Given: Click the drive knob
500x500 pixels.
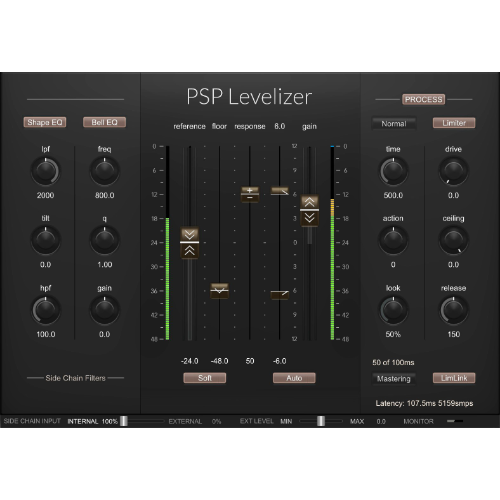Looking at the screenshot, I should (x=453, y=171).
